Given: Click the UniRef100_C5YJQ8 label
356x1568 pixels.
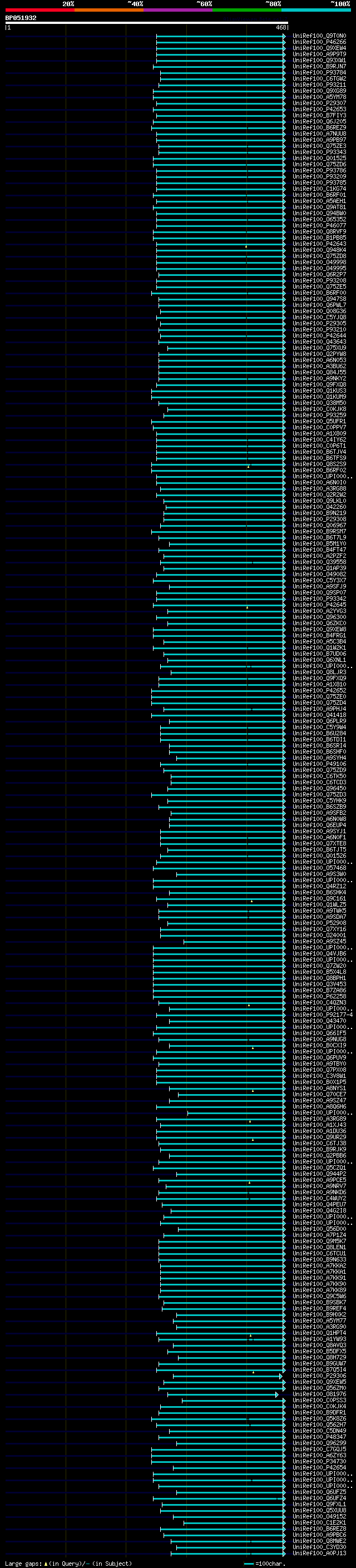Looking at the screenshot, I should tap(319, 317).
